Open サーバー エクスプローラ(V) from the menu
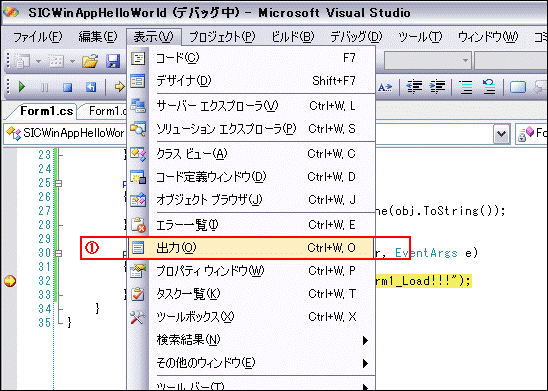The width and height of the screenshot is (548, 391). (x=251, y=106)
